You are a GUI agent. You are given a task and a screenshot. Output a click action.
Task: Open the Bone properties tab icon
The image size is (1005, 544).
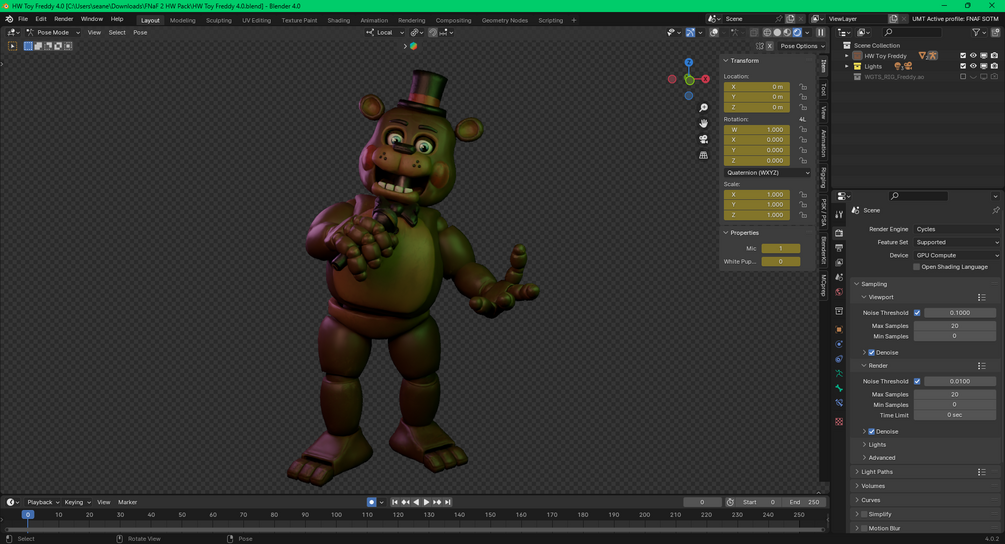point(839,388)
